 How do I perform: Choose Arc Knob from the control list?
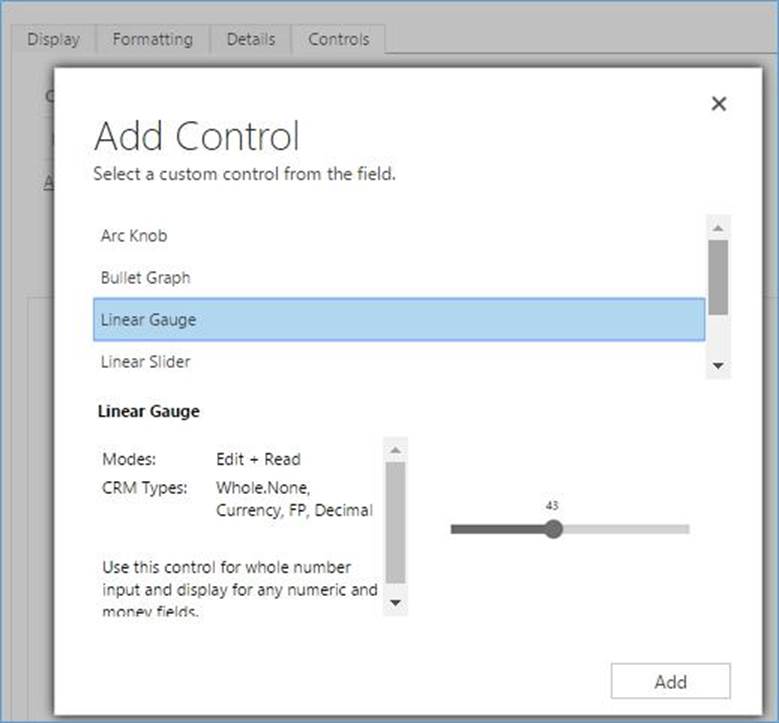pyautogui.click(x=134, y=236)
